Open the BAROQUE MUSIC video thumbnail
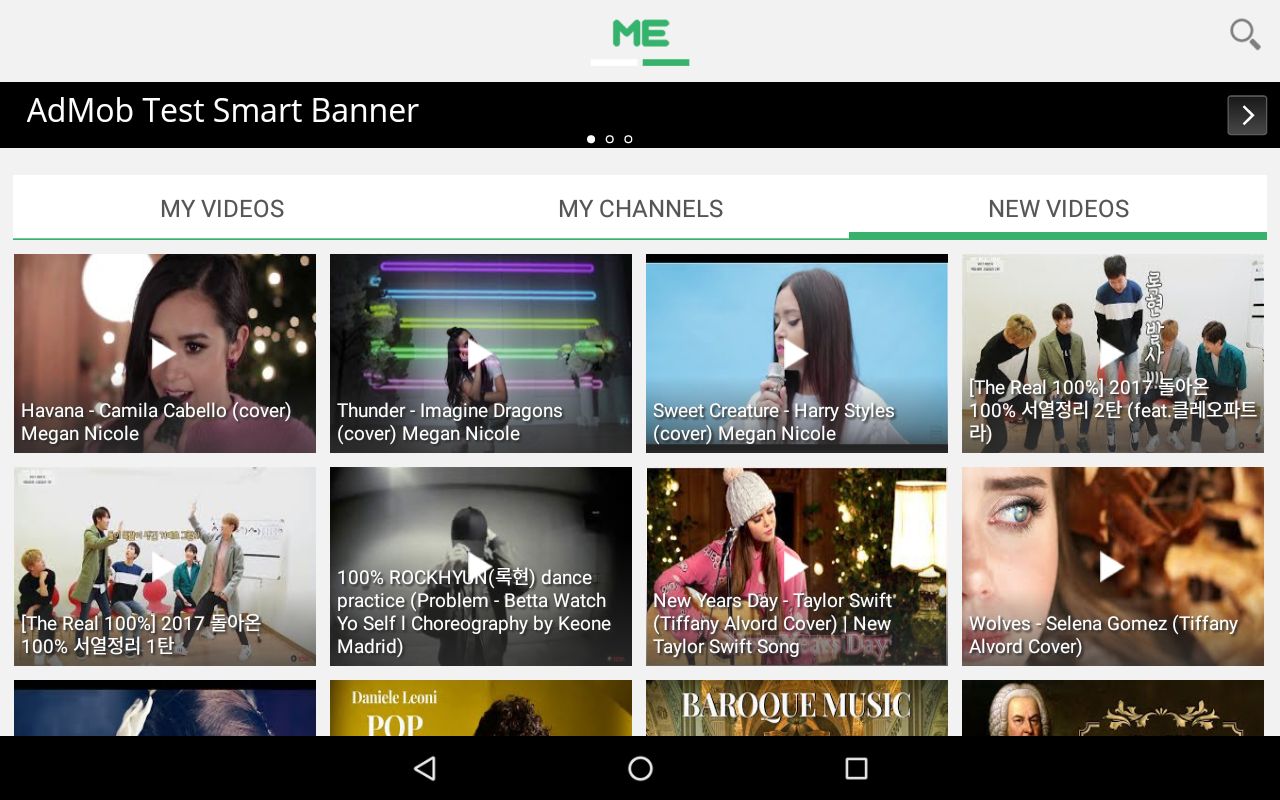Viewport: 1280px width, 800px height. tap(796, 708)
